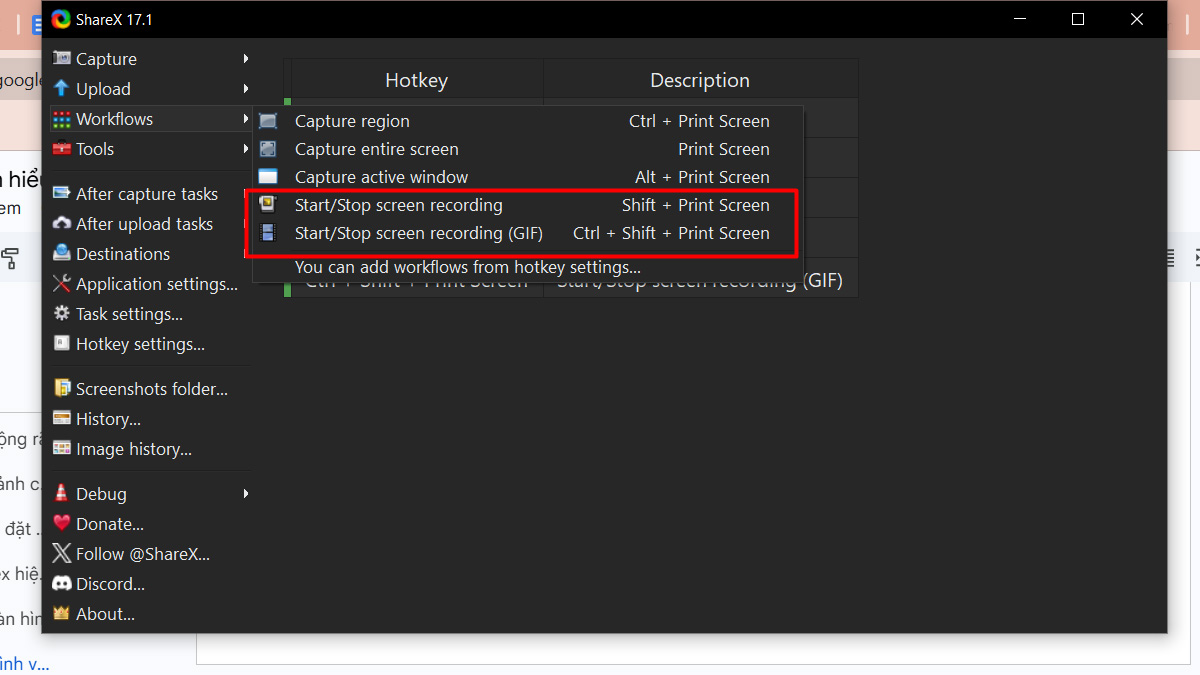This screenshot has width=1200, height=675.
Task: Click the History icon in the ShareX menu
Action: pos(62,418)
